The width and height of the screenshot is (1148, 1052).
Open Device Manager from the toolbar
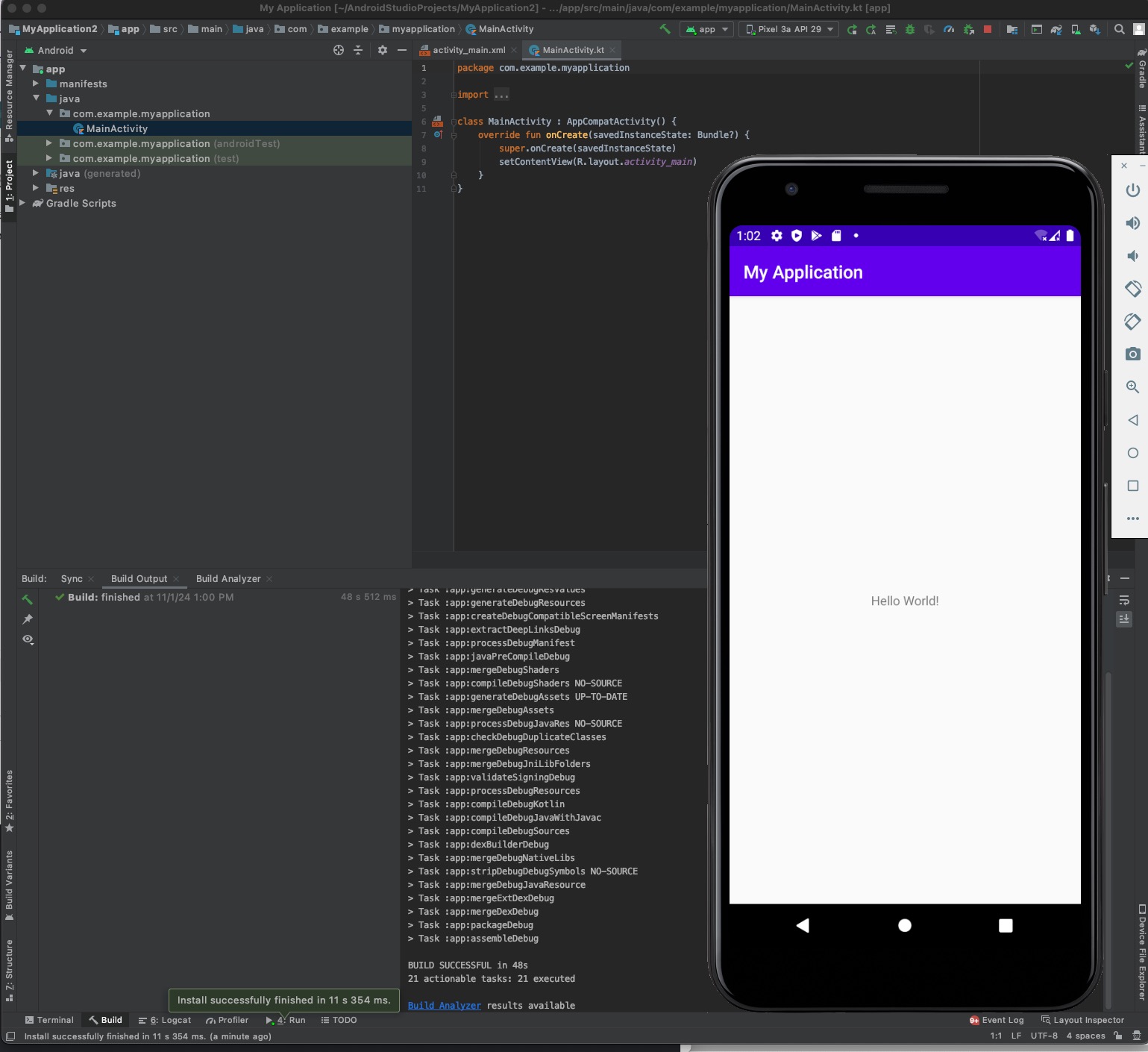pyautogui.click(x=1074, y=29)
